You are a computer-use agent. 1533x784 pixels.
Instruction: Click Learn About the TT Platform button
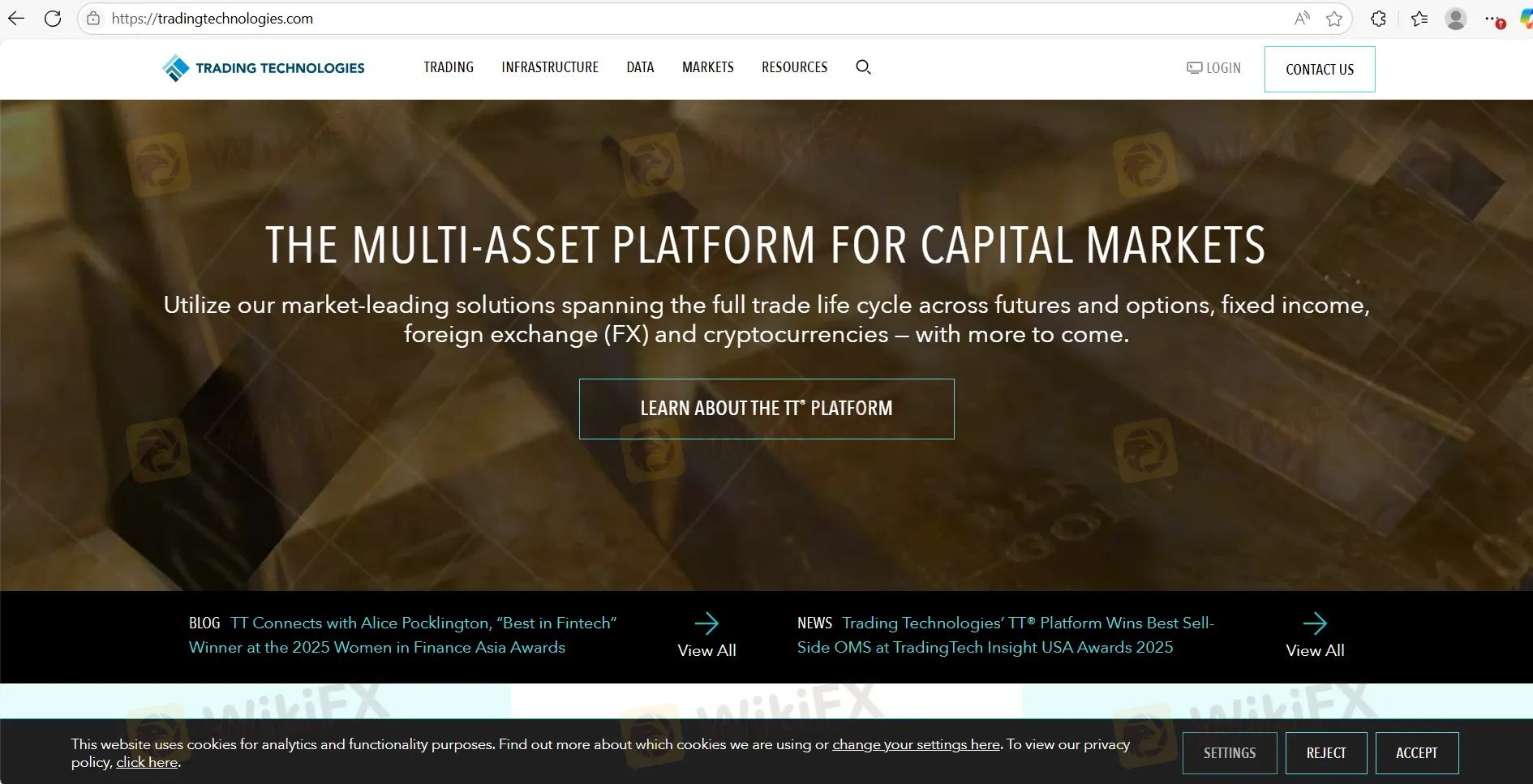pyautogui.click(x=766, y=409)
